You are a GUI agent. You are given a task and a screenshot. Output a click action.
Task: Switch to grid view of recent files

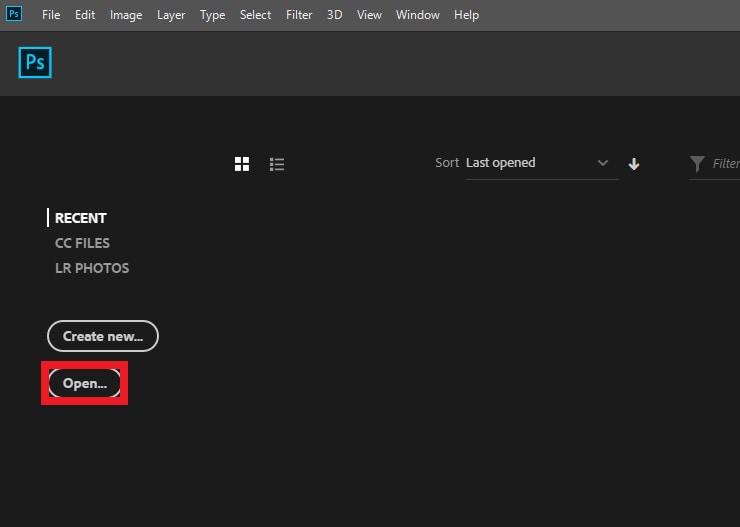click(242, 164)
